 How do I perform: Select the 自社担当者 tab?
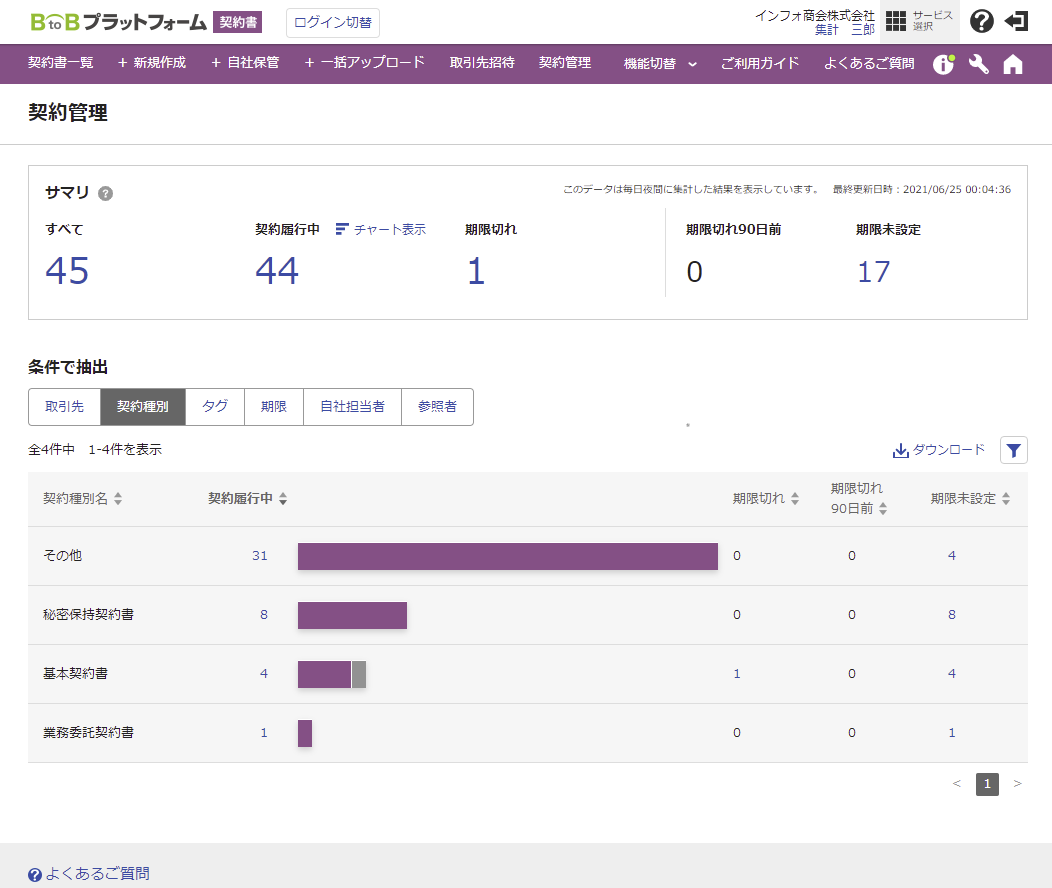(352, 407)
